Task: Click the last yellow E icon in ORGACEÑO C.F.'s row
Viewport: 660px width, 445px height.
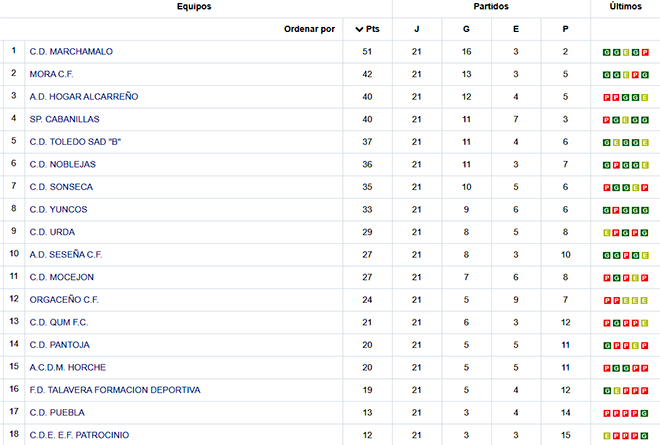Action: coord(645,301)
